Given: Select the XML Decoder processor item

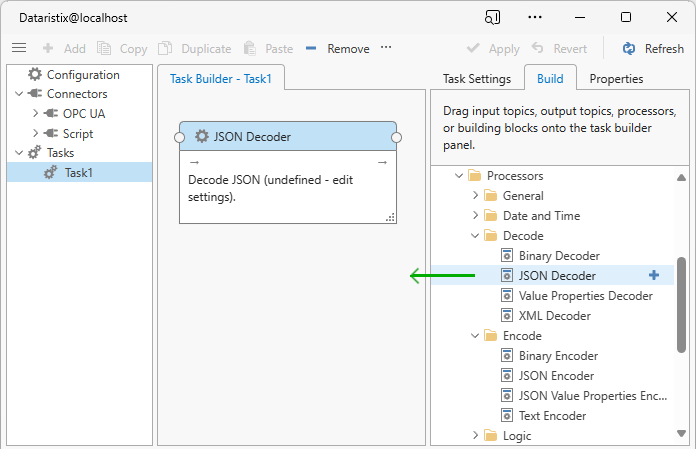Looking at the screenshot, I should (x=554, y=316).
